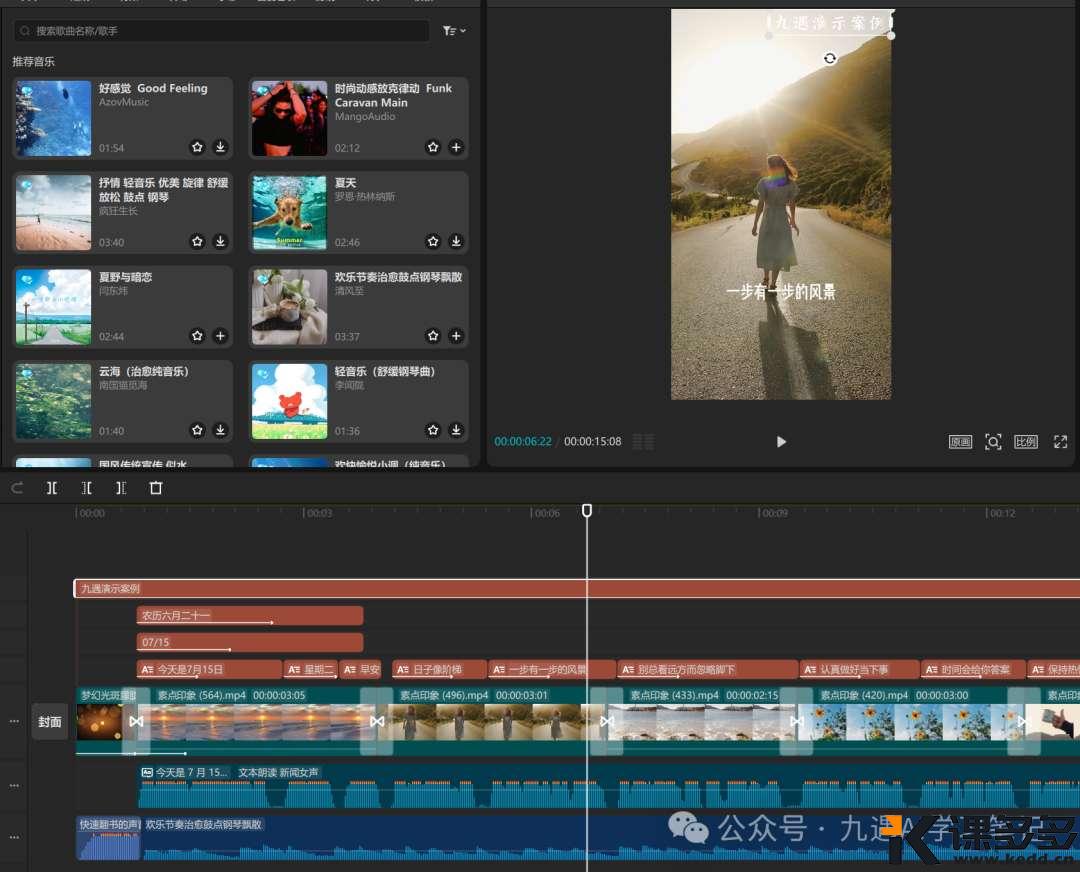Click the transition between clips 433 and 420

[797, 721]
